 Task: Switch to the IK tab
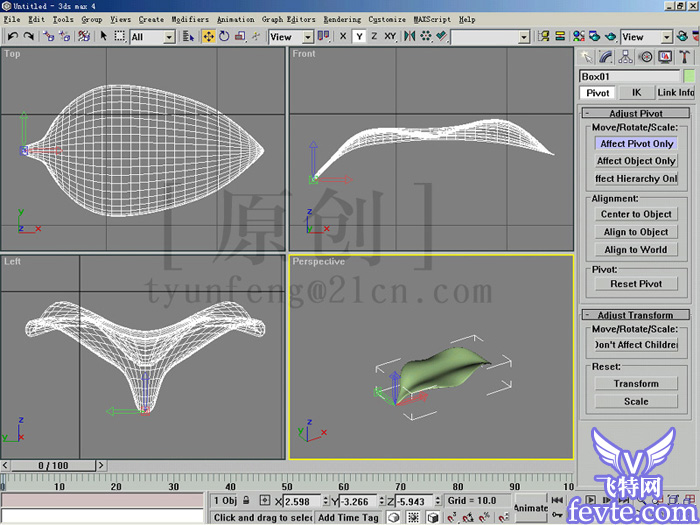point(637,92)
